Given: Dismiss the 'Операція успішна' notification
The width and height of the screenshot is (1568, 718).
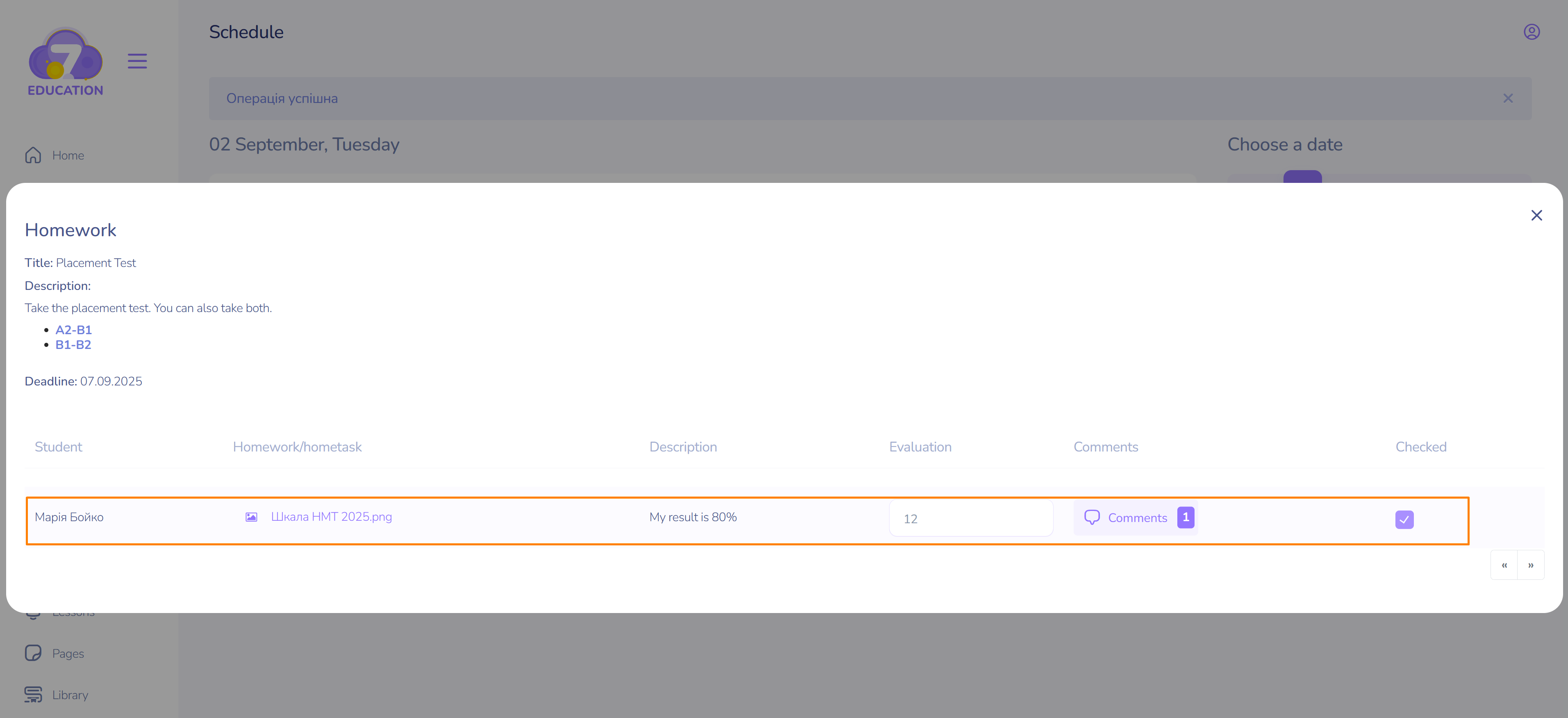Looking at the screenshot, I should 1508,99.
